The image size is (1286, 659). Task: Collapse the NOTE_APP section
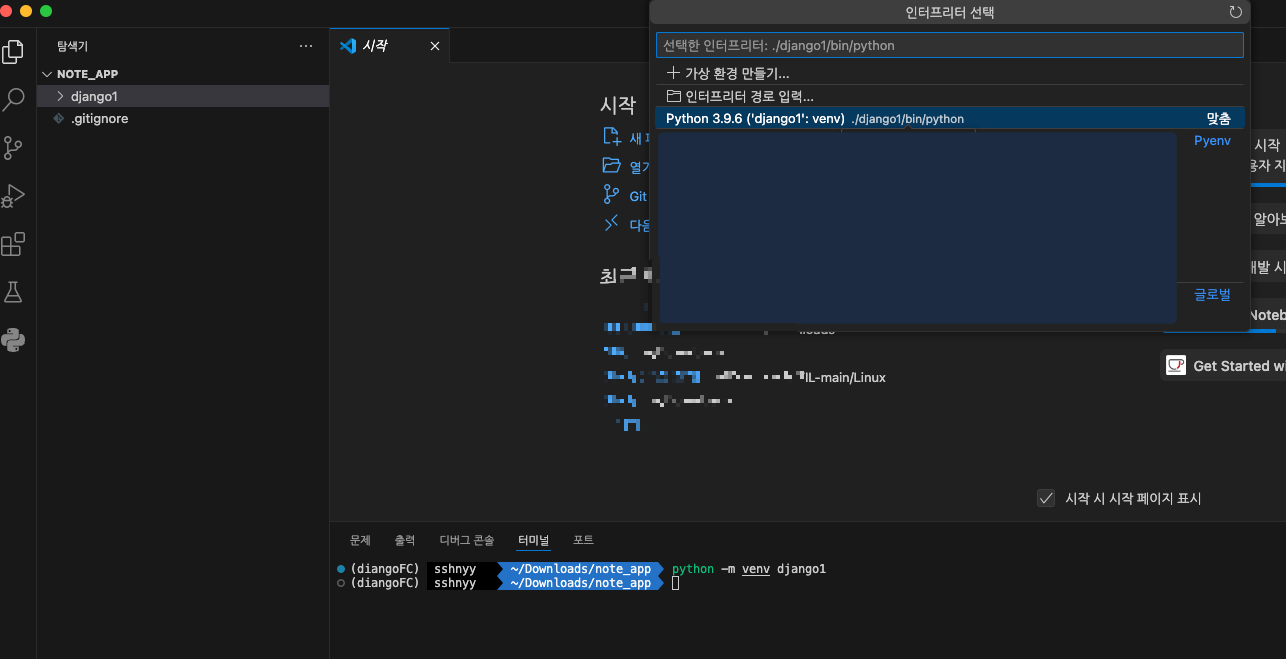point(183,74)
